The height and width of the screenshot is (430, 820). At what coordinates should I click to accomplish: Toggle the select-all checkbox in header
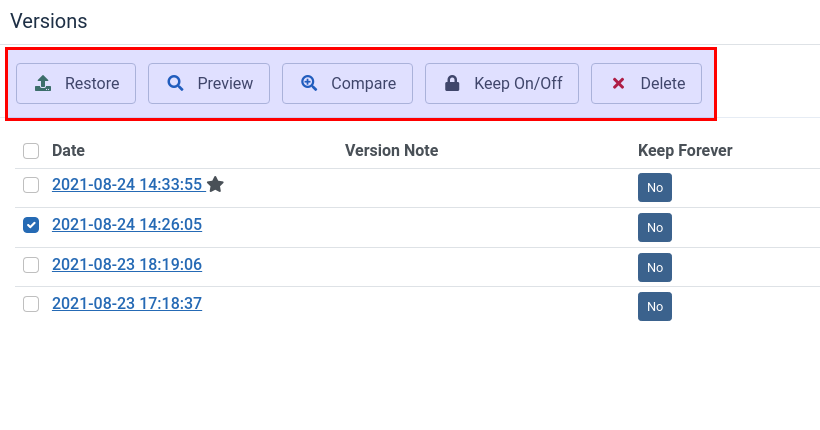pyautogui.click(x=31, y=151)
